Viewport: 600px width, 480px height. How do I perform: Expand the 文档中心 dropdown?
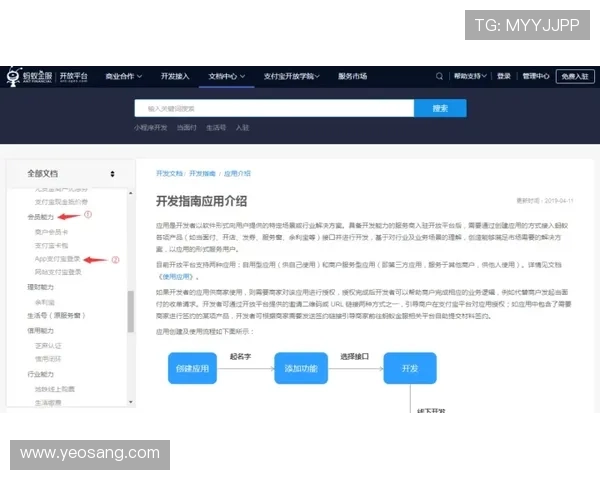click(x=227, y=77)
